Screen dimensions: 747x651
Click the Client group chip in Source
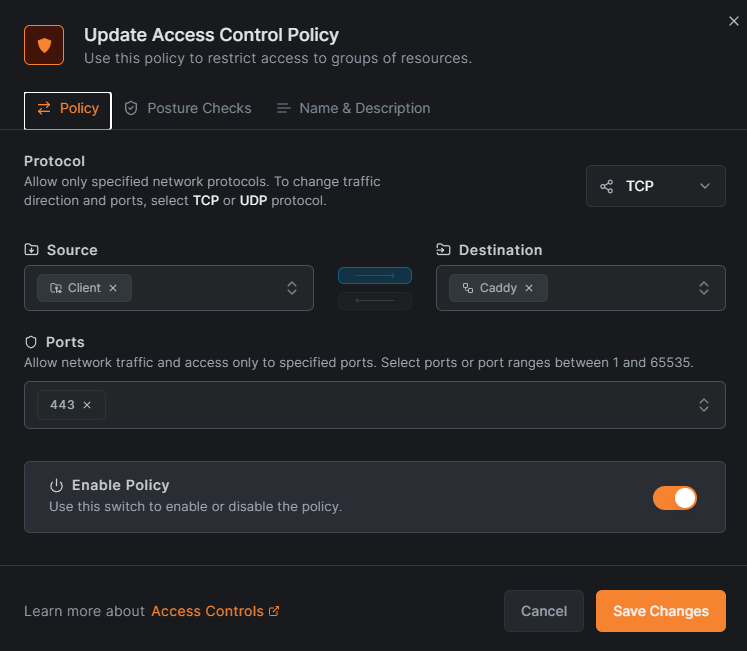[x=76, y=288]
